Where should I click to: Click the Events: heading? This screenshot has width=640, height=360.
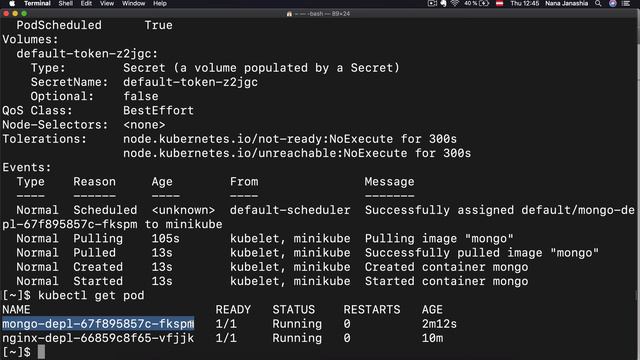point(27,167)
